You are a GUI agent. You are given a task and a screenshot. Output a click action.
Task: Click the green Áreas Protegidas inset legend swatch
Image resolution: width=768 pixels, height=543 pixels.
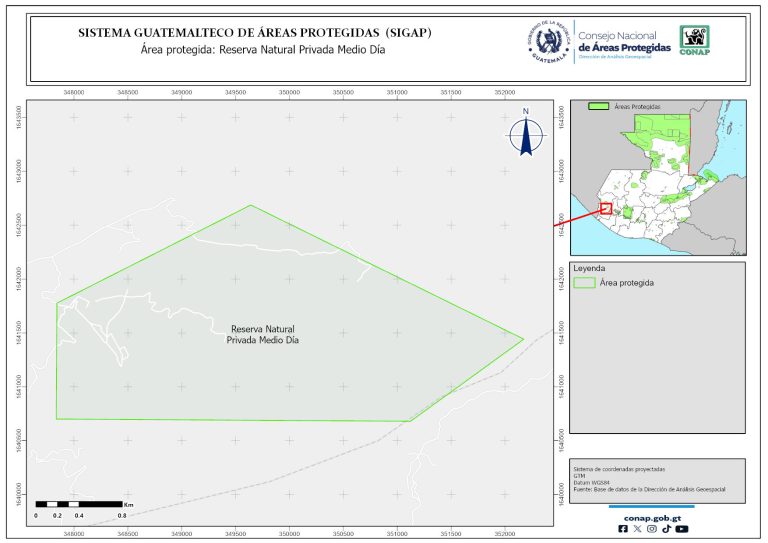pos(598,105)
